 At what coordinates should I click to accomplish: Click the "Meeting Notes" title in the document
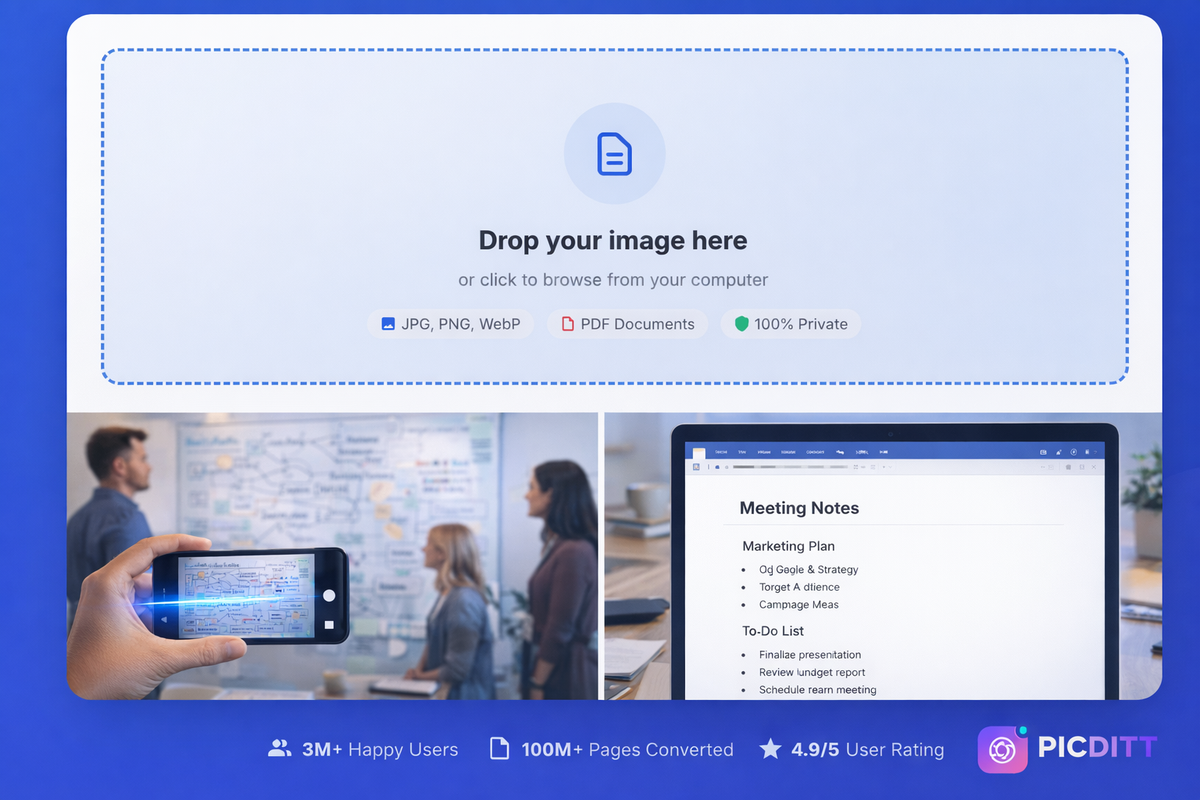click(799, 508)
